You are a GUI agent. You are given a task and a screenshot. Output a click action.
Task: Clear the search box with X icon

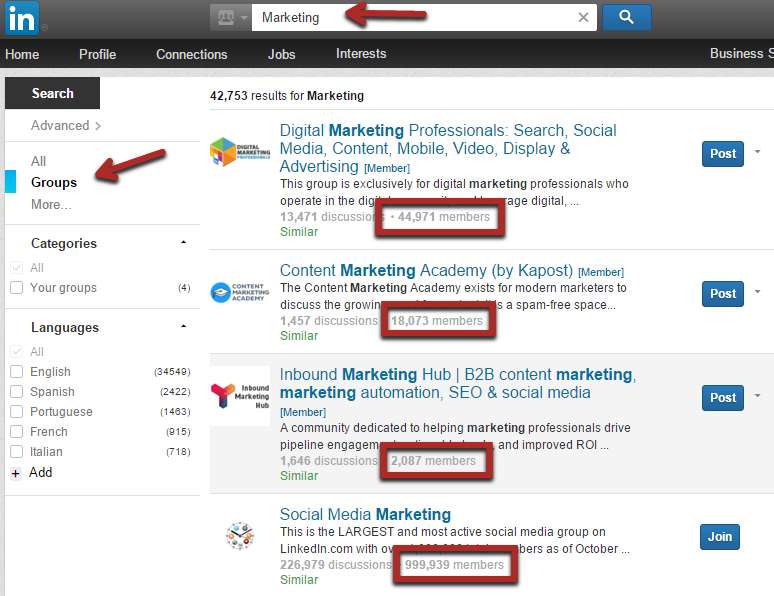click(x=584, y=17)
